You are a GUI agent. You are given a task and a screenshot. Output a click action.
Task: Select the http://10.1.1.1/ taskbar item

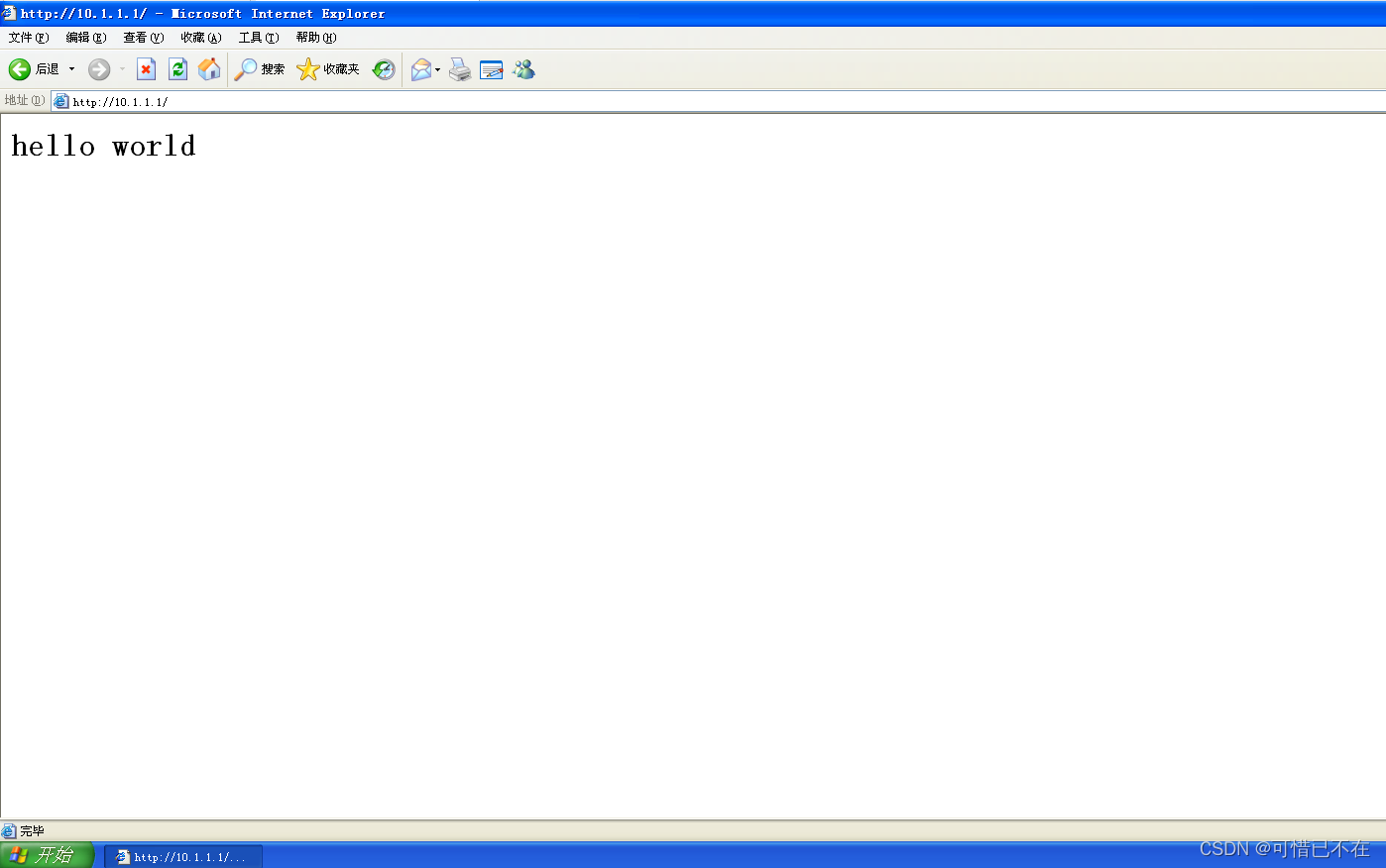coord(183,855)
